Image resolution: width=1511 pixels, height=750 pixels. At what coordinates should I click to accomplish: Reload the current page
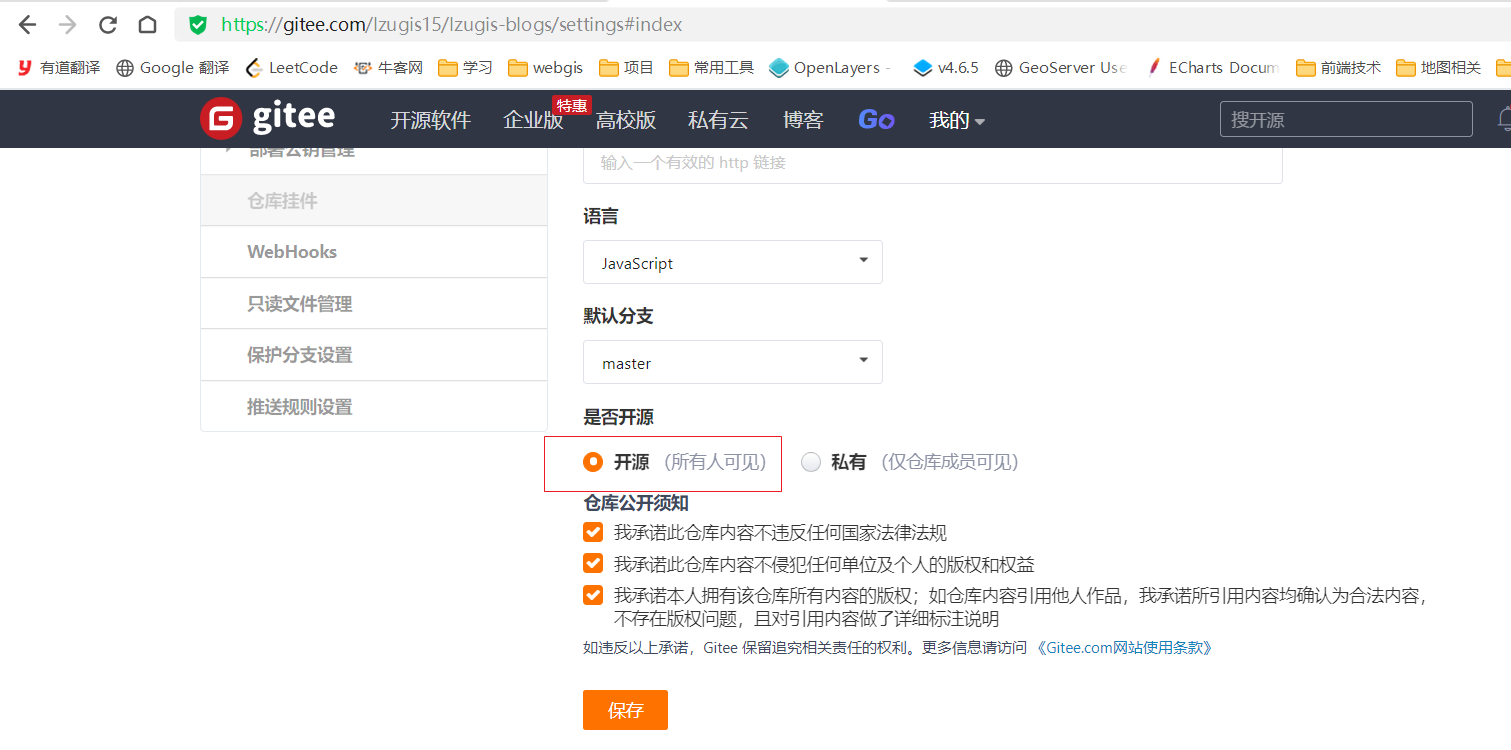point(107,24)
